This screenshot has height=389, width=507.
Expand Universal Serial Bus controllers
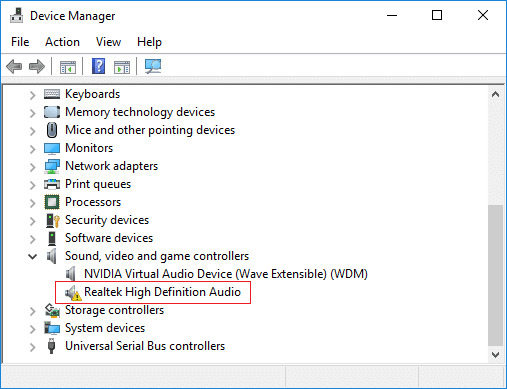tap(32, 347)
